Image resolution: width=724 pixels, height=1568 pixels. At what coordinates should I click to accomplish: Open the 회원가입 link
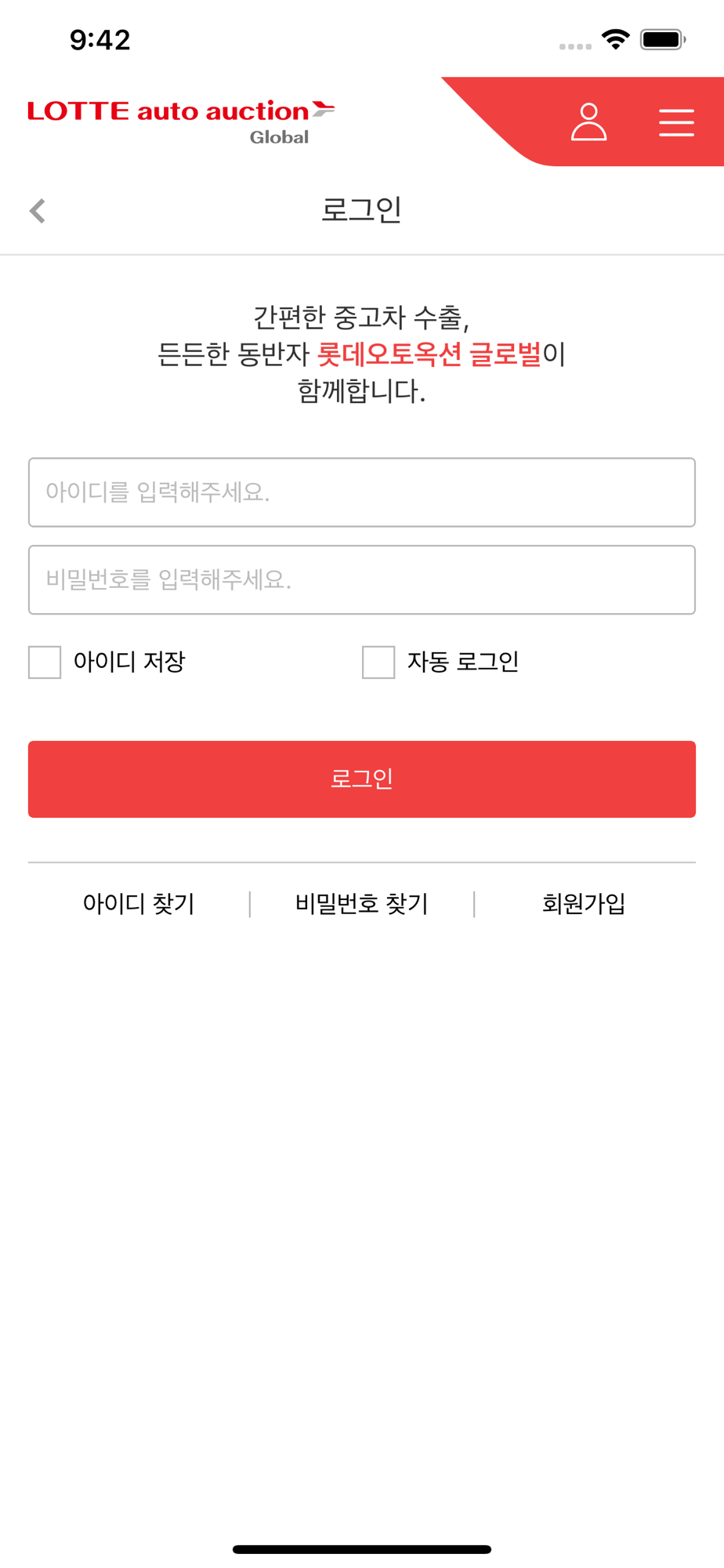pos(584,904)
